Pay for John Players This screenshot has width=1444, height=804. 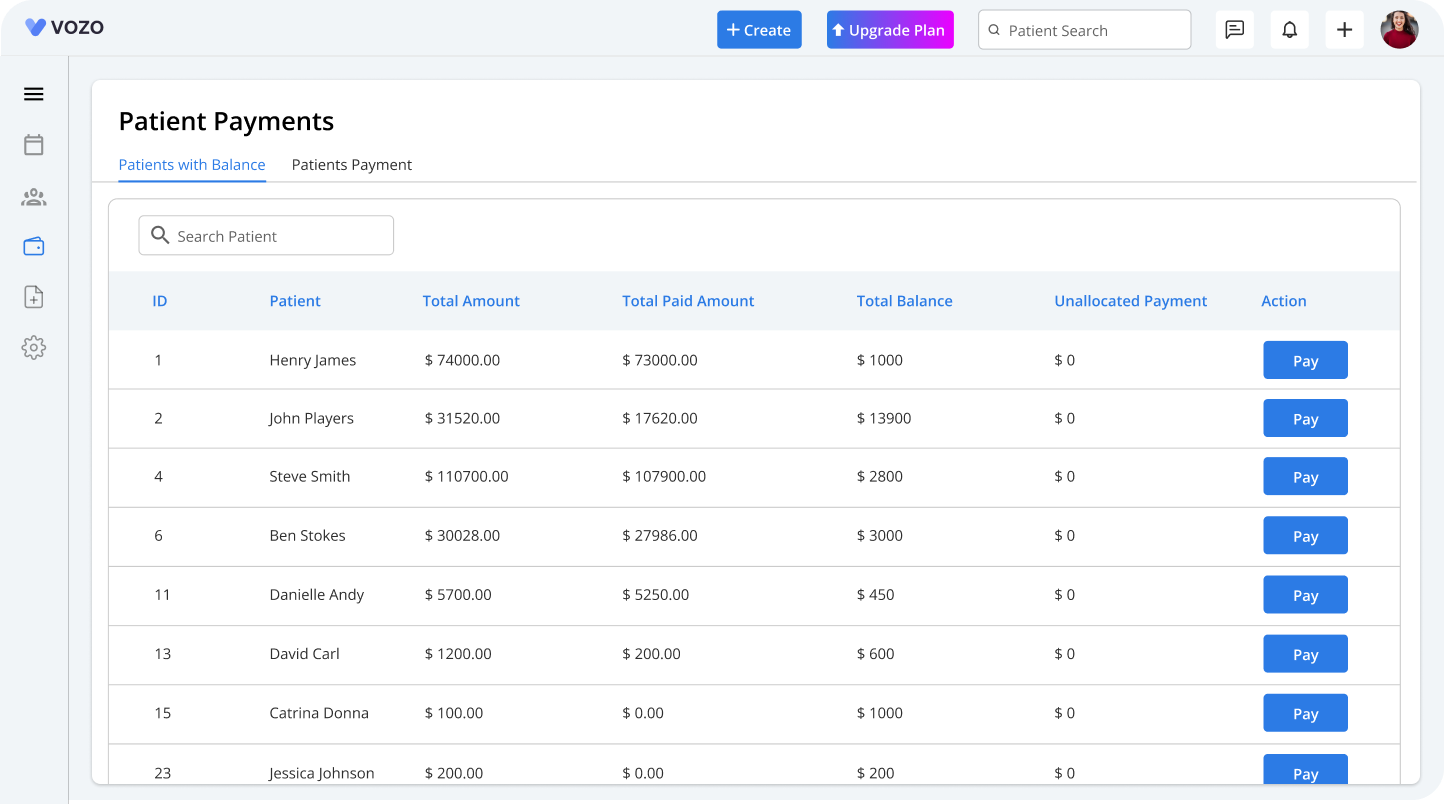click(1305, 419)
